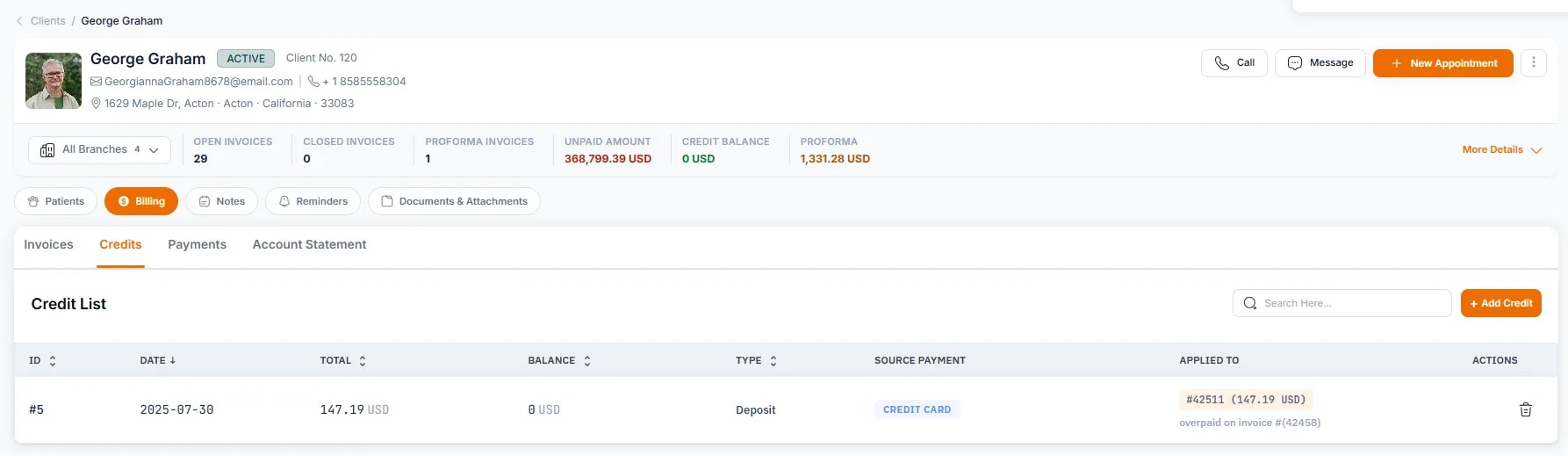Click the Deposit type cell
Screen dimensions: 1568x456
pyautogui.click(x=756, y=410)
